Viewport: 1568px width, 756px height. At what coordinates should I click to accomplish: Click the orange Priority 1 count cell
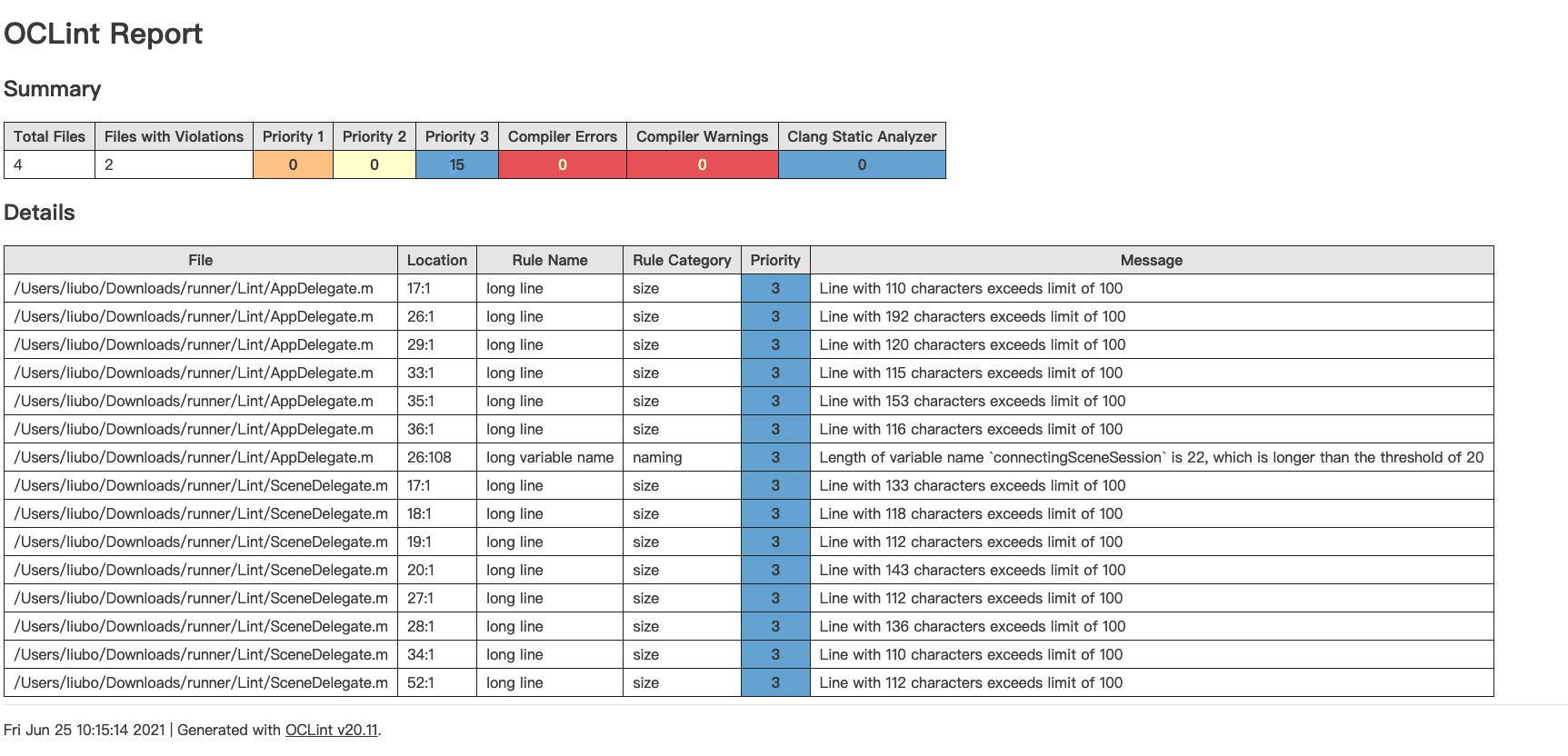(293, 164)
